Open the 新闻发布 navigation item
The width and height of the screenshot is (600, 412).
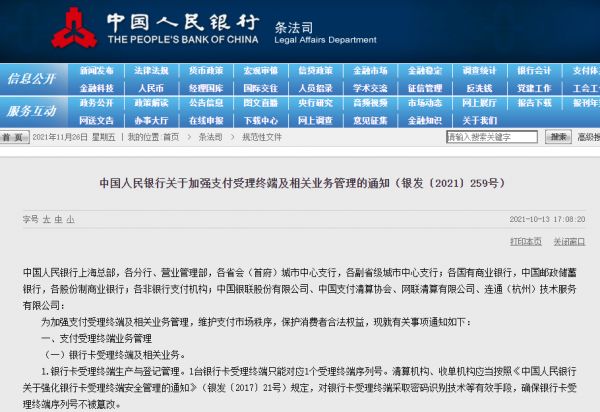click(x=97, y=71)
